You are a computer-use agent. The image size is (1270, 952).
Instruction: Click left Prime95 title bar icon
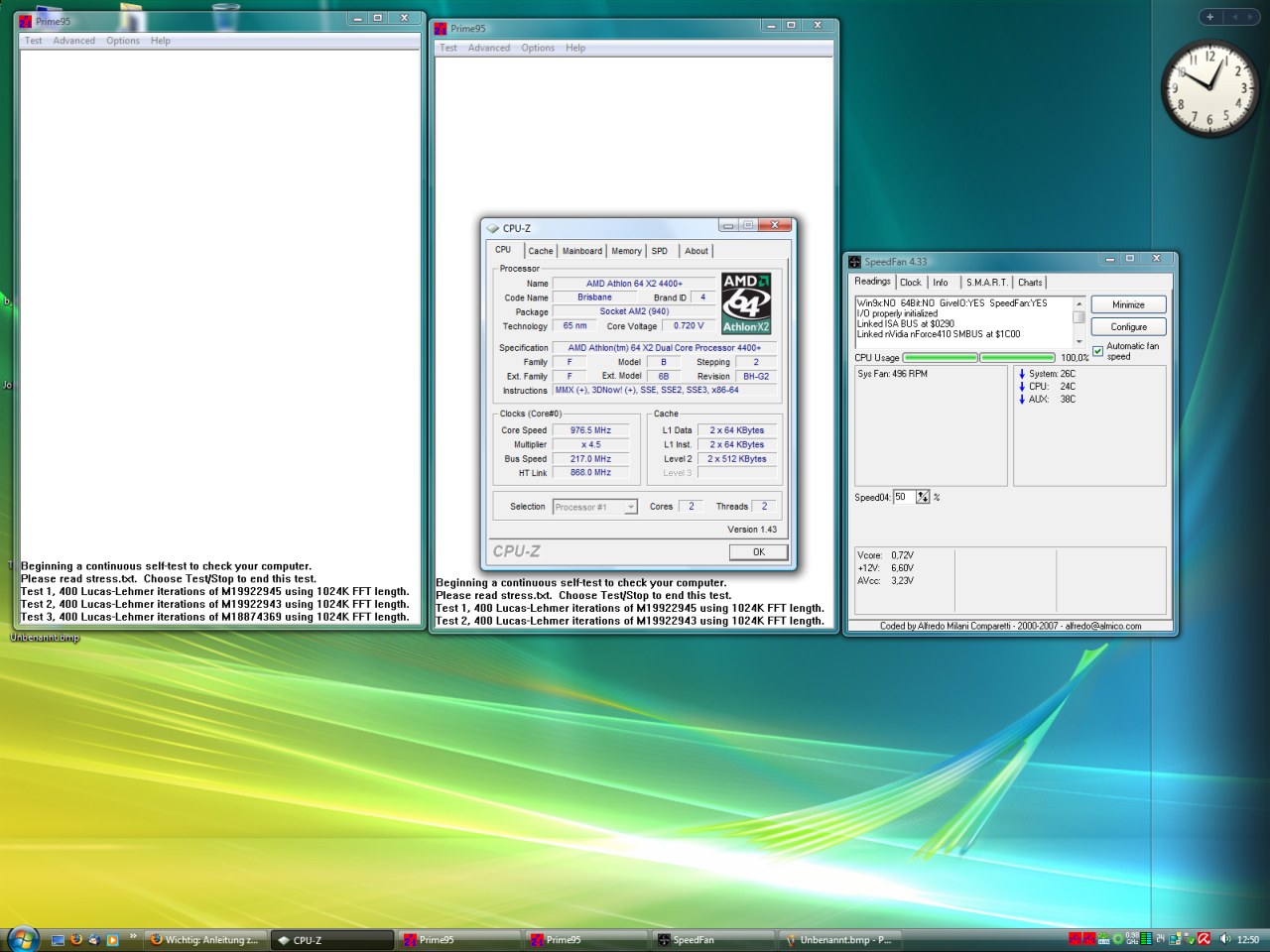pyautogui.click(x=27, y=21)
